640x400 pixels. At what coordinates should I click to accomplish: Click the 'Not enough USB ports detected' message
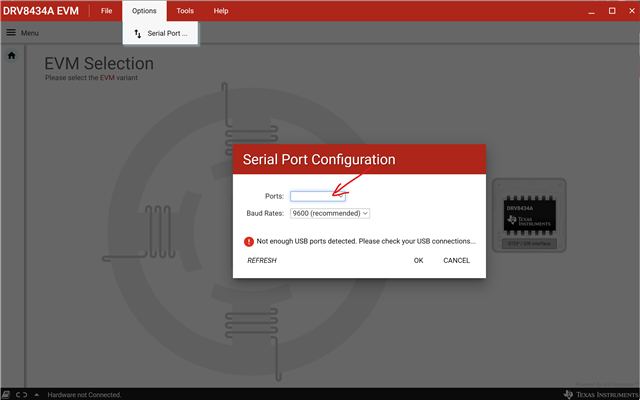(x=366, y=241)
